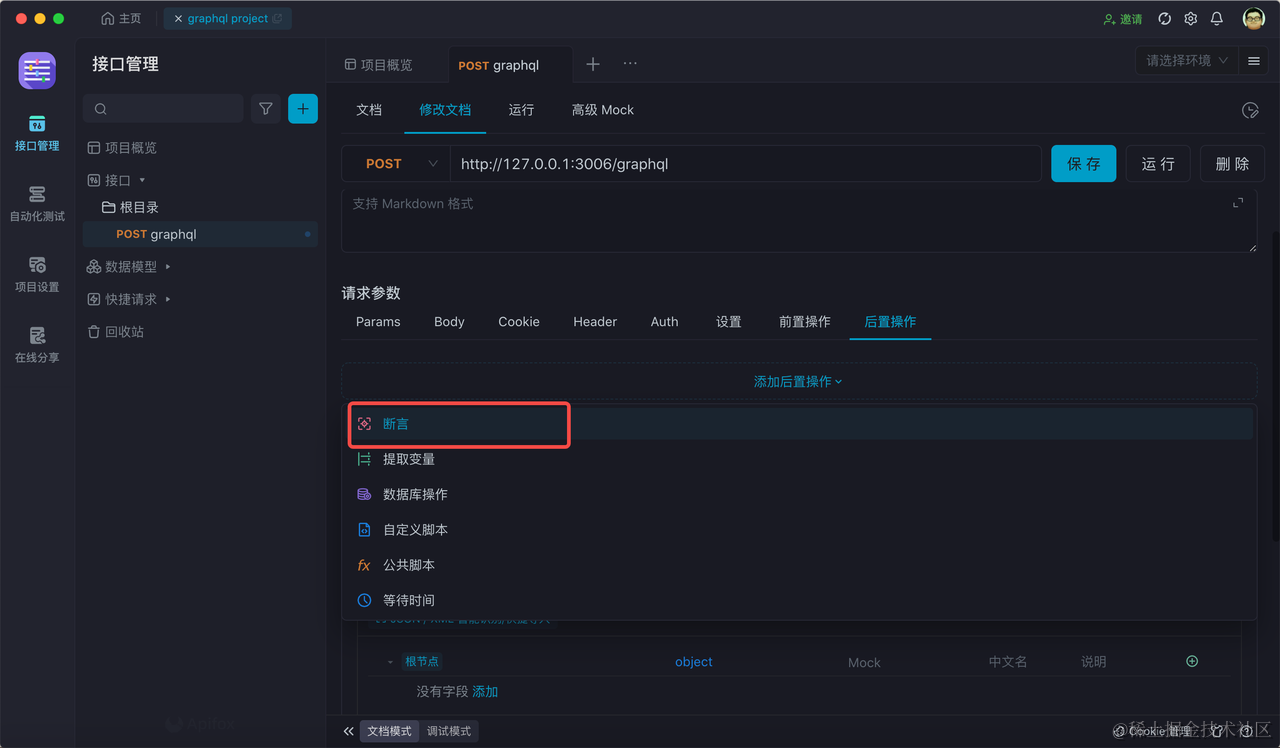
Task: Open notifications via the bell icon
Action: click(1216, 18)
